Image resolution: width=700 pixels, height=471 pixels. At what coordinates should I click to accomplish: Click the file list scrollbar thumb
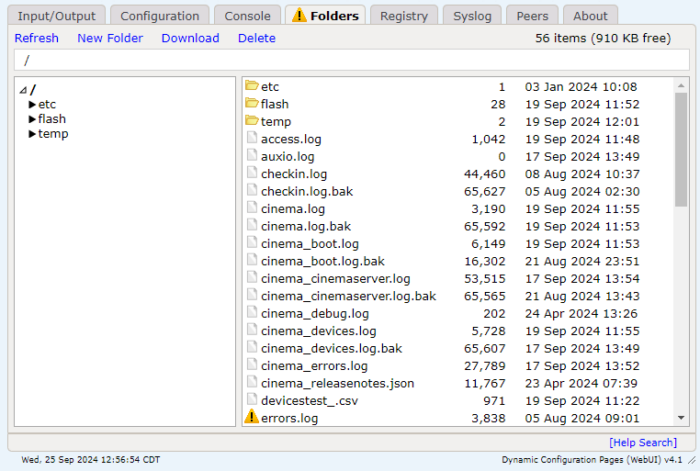tap(681, 150)
